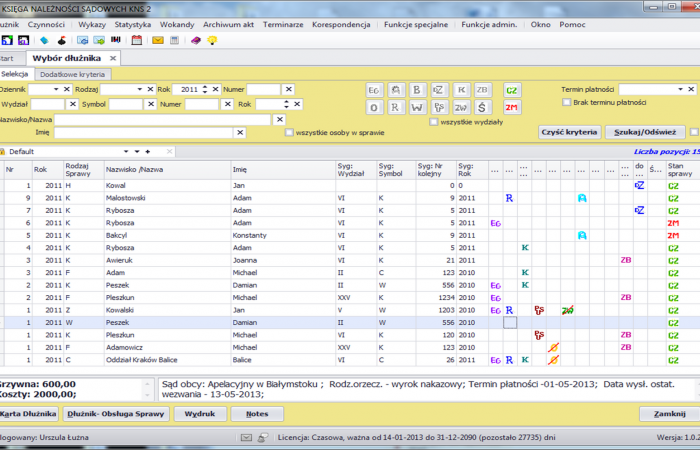This screenshot has height=450, width=700.
Task: Toggle the B filter button
Action: tap(417, 90)
